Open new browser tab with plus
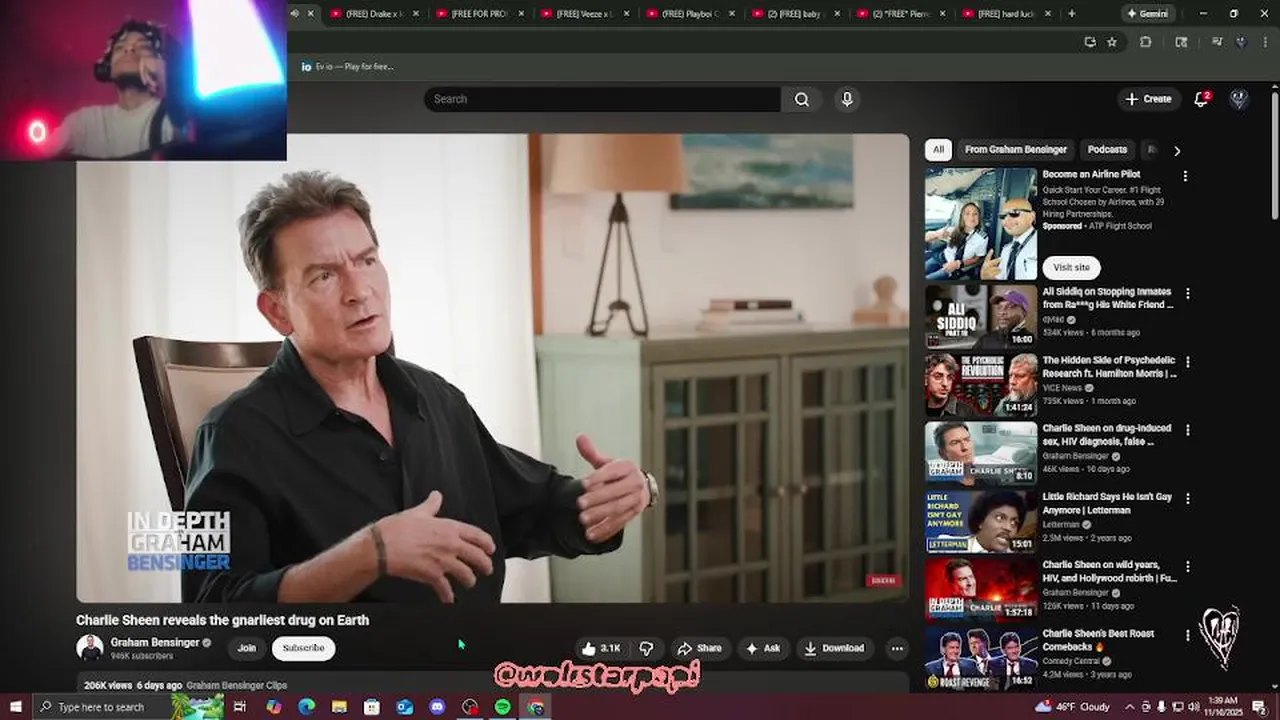Viewport: 1280px width, 720px height. (x=1072, y=13)
